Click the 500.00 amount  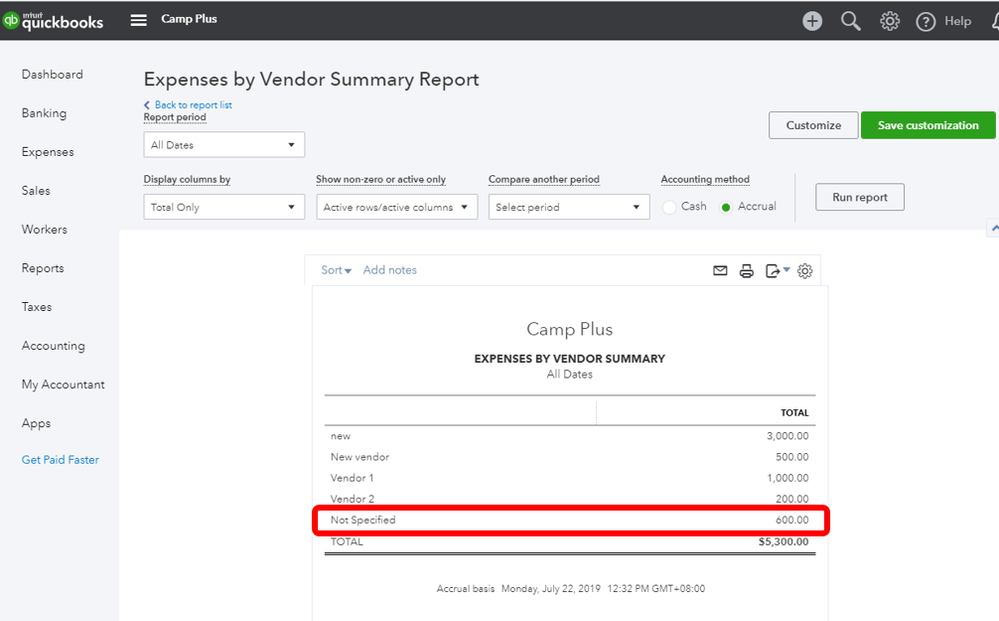(792, 457)
